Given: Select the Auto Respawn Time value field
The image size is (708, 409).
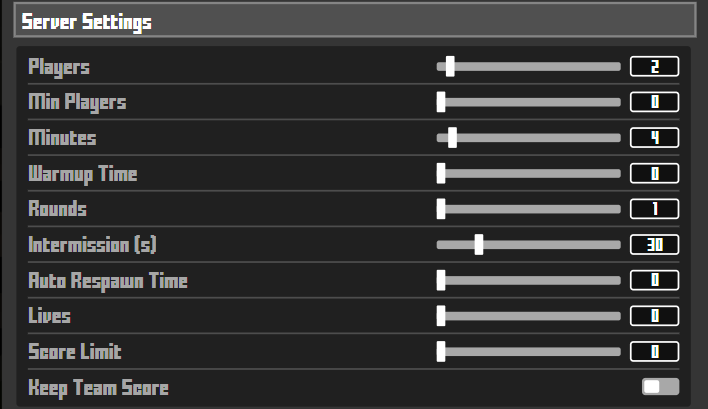Looking at the screenshot, I should click(x=654, y=281).
